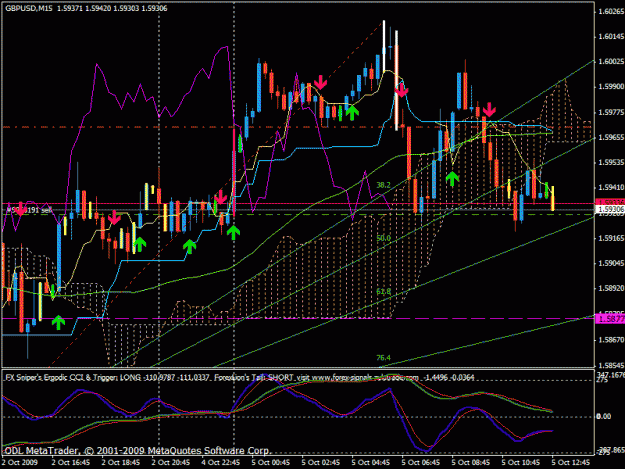Viewport: 625px width, 469px height.
Task: Select the 2 Oct 2009 time label
Action: tap(20, 462)
